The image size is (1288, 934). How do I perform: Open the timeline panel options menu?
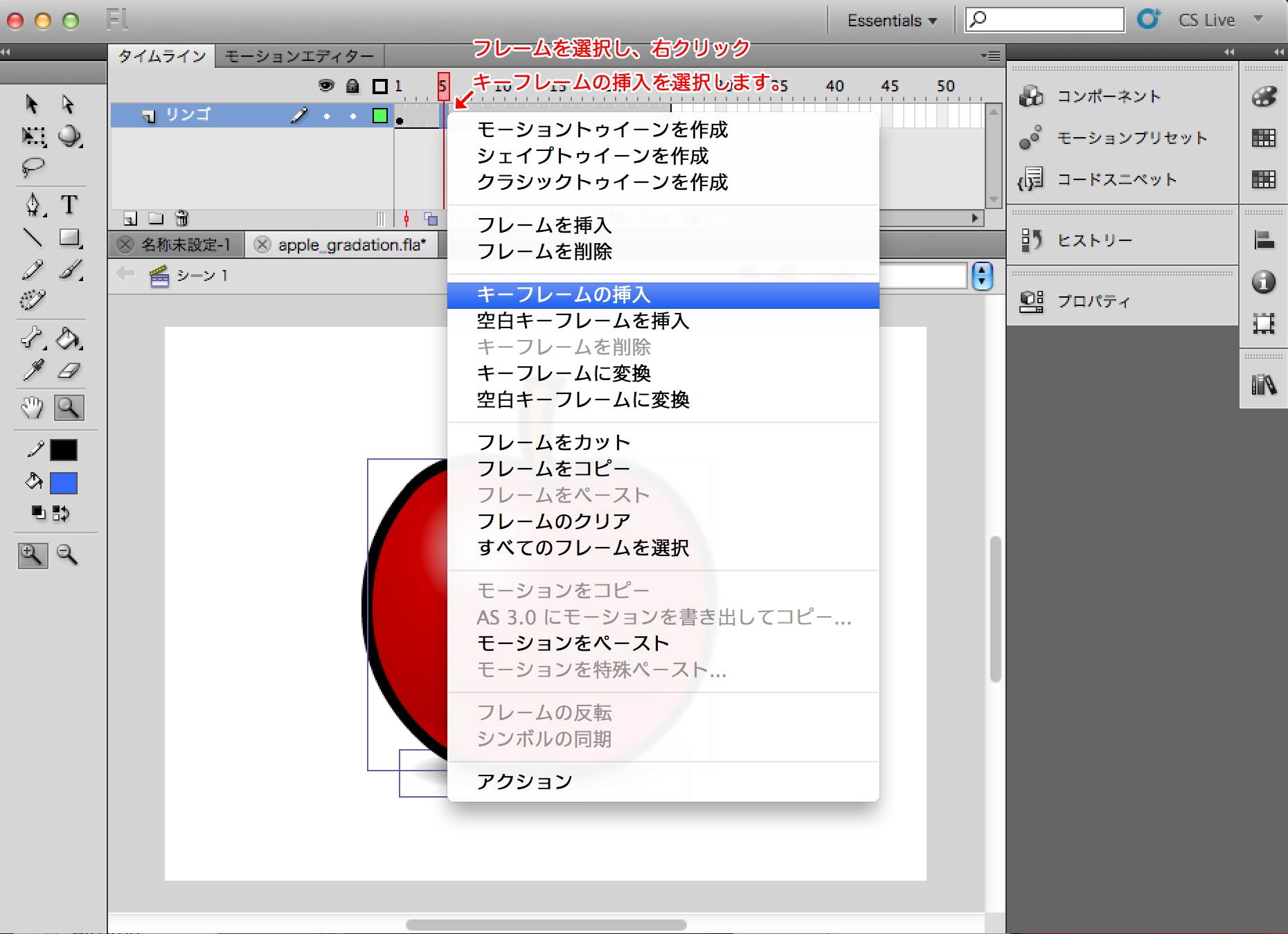[x=990, y=56]
